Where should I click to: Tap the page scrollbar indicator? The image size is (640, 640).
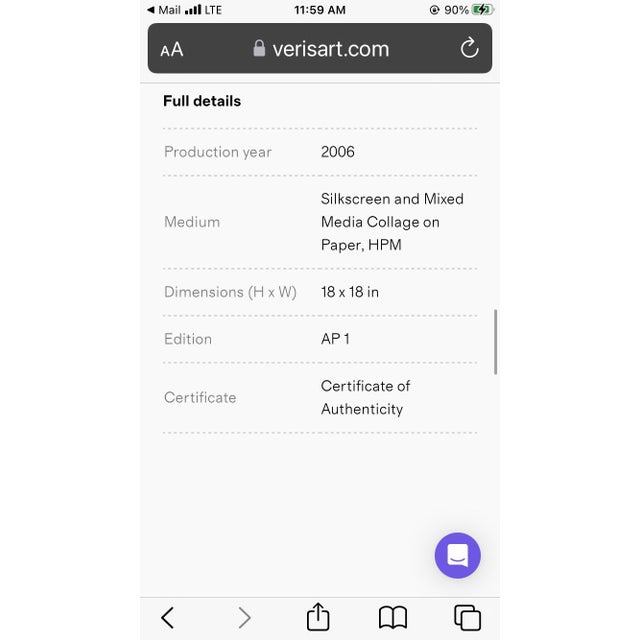coord(495,341)
